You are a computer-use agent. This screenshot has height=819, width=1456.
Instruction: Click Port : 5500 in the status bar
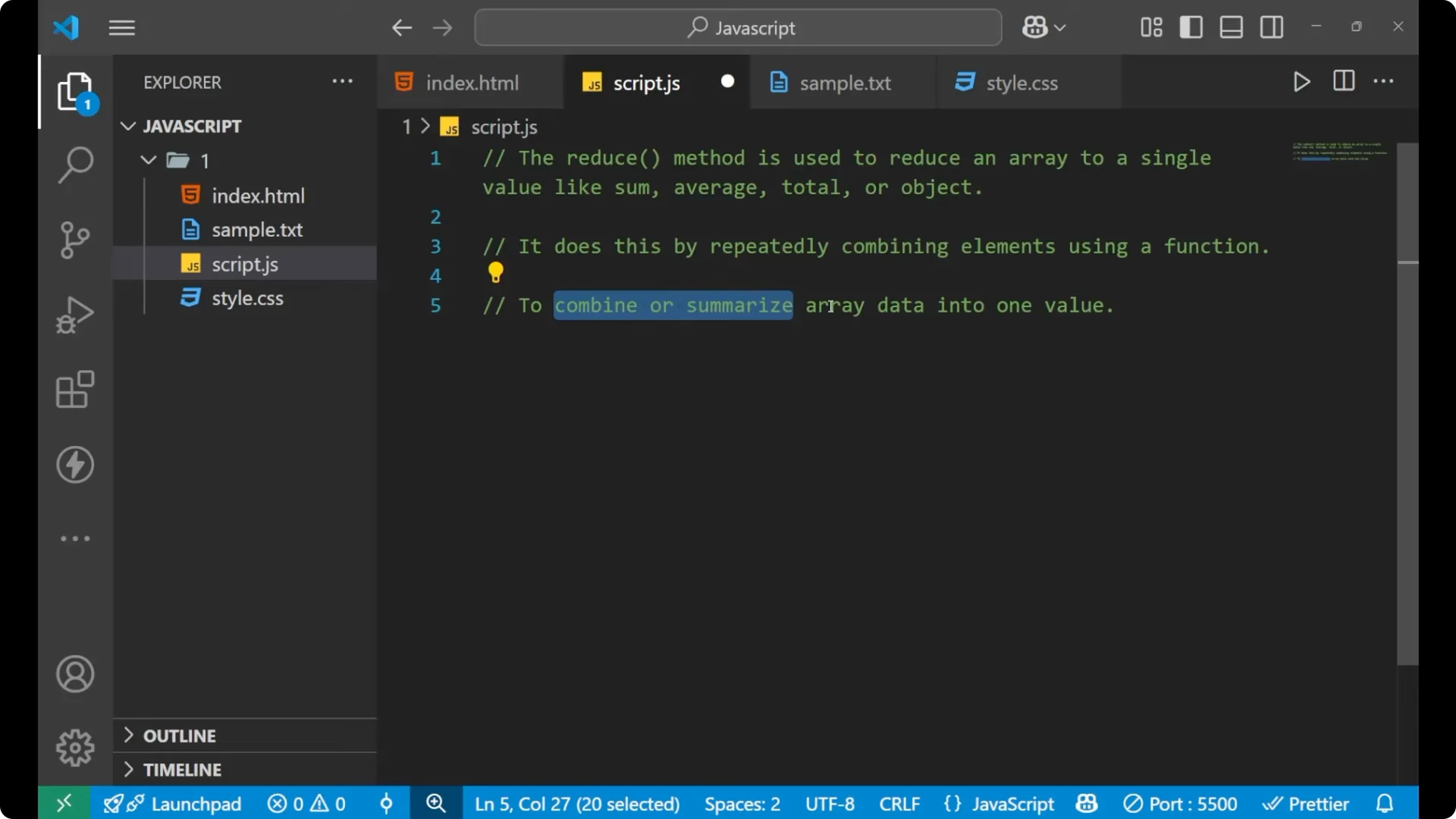[1181, 803]
